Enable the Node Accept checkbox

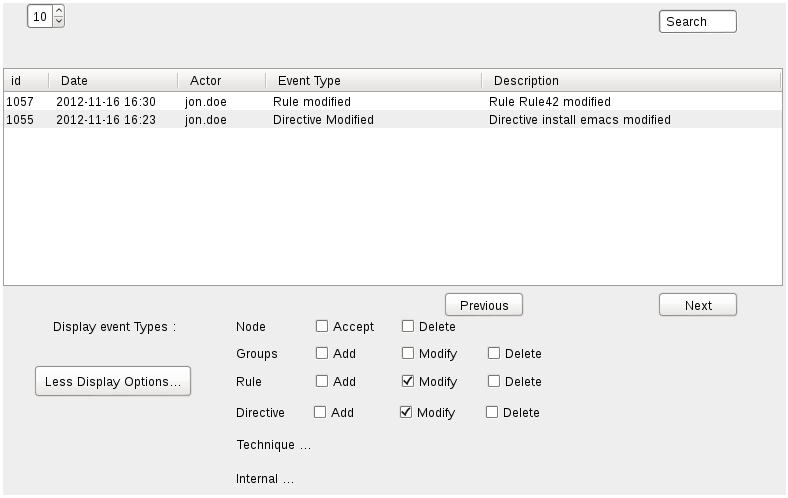(322, 326)
